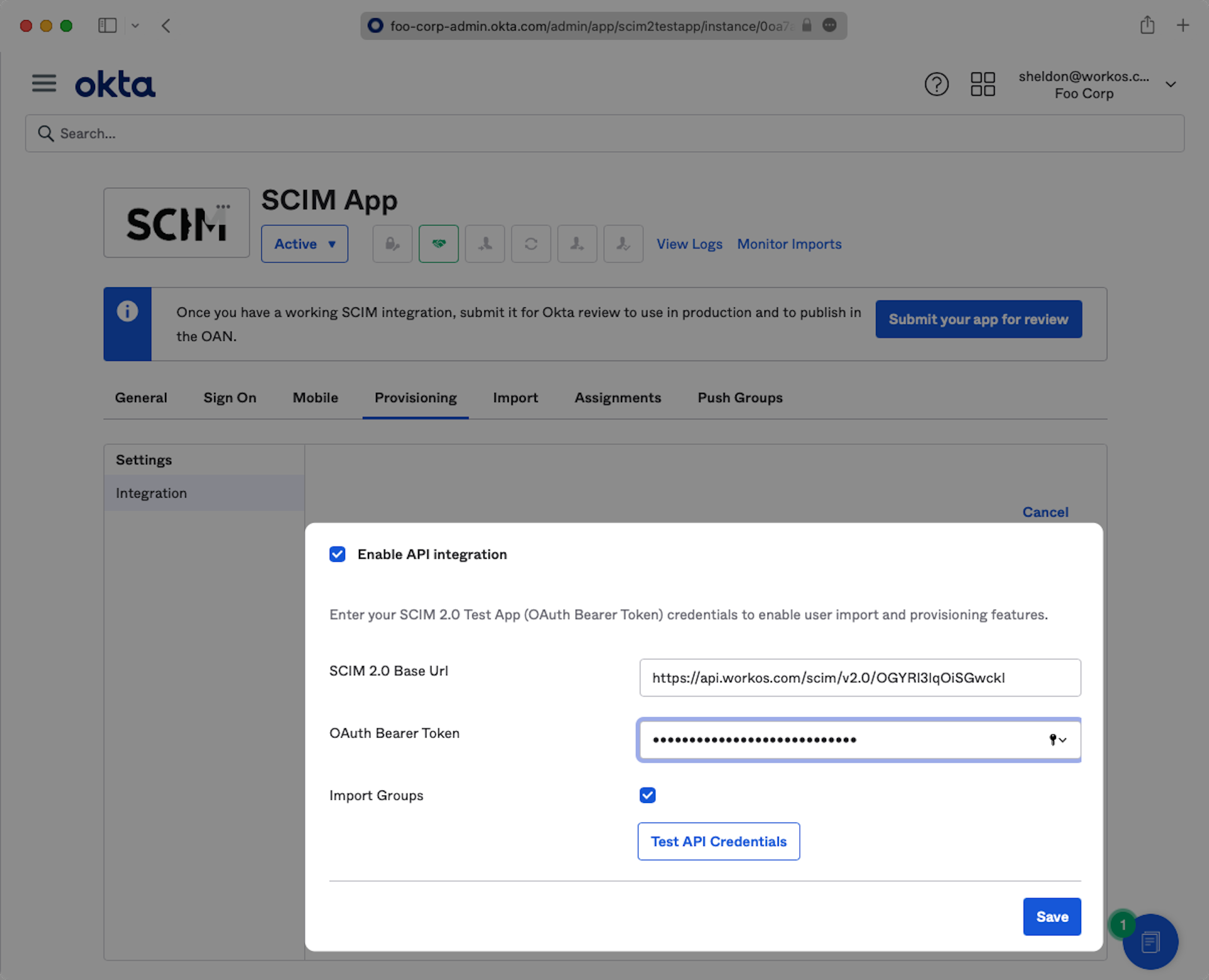Click the user checkmark icon
1209x980 pixels.
[623, 244]
